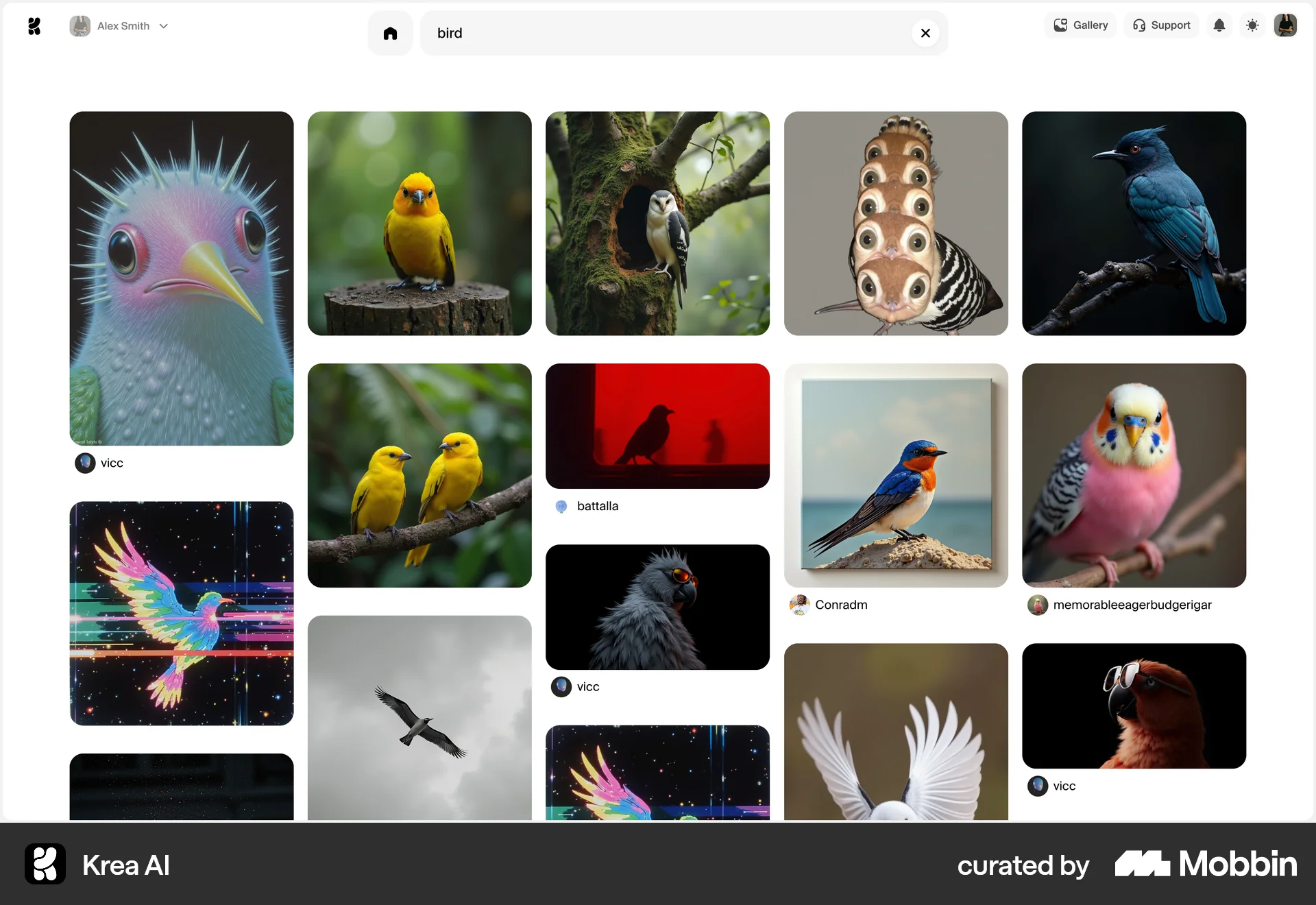
Task: Open the parrot with sunglasses image
Action: pyautogui.click(x=1134, y=705)
